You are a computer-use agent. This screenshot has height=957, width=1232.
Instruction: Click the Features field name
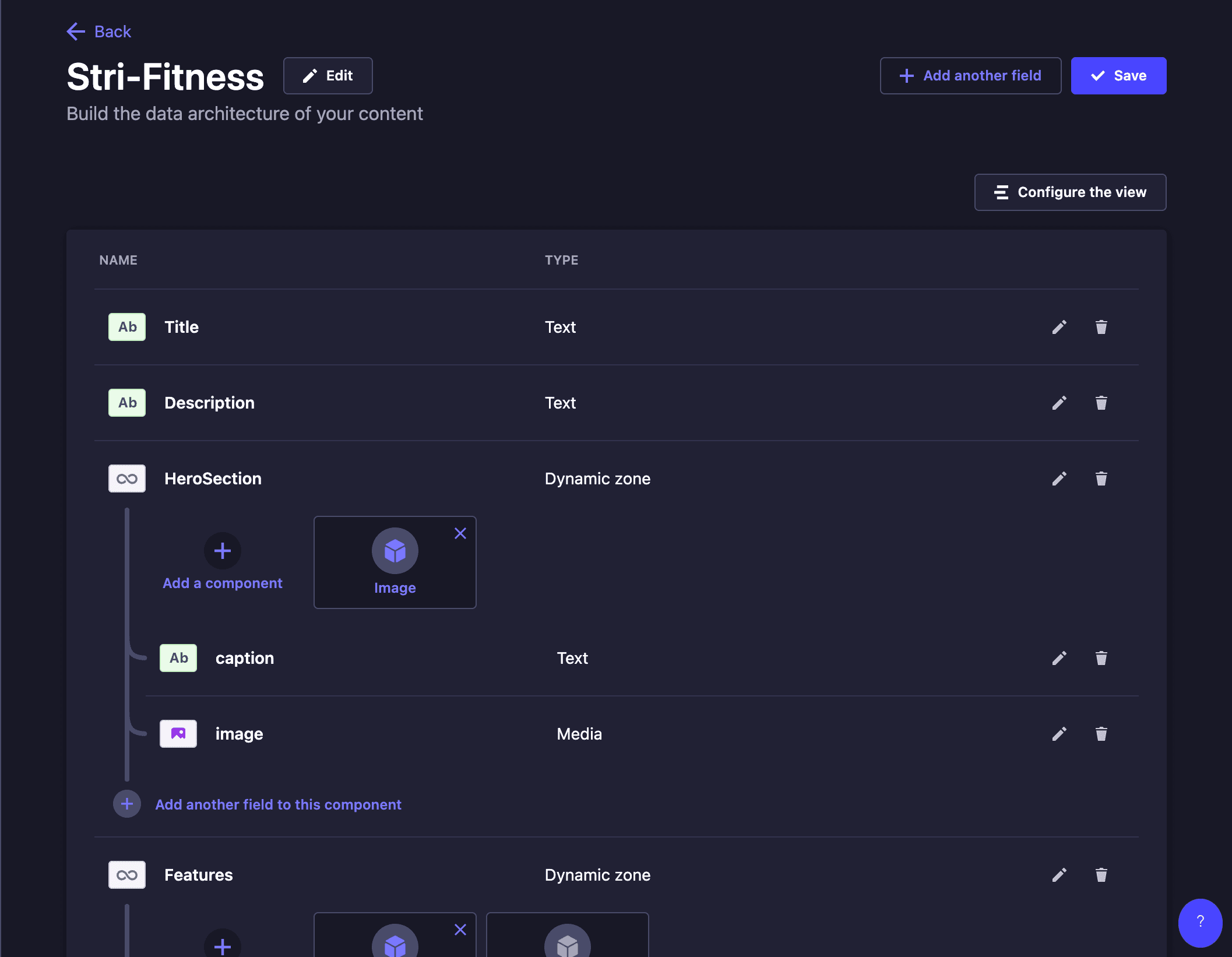199,875
